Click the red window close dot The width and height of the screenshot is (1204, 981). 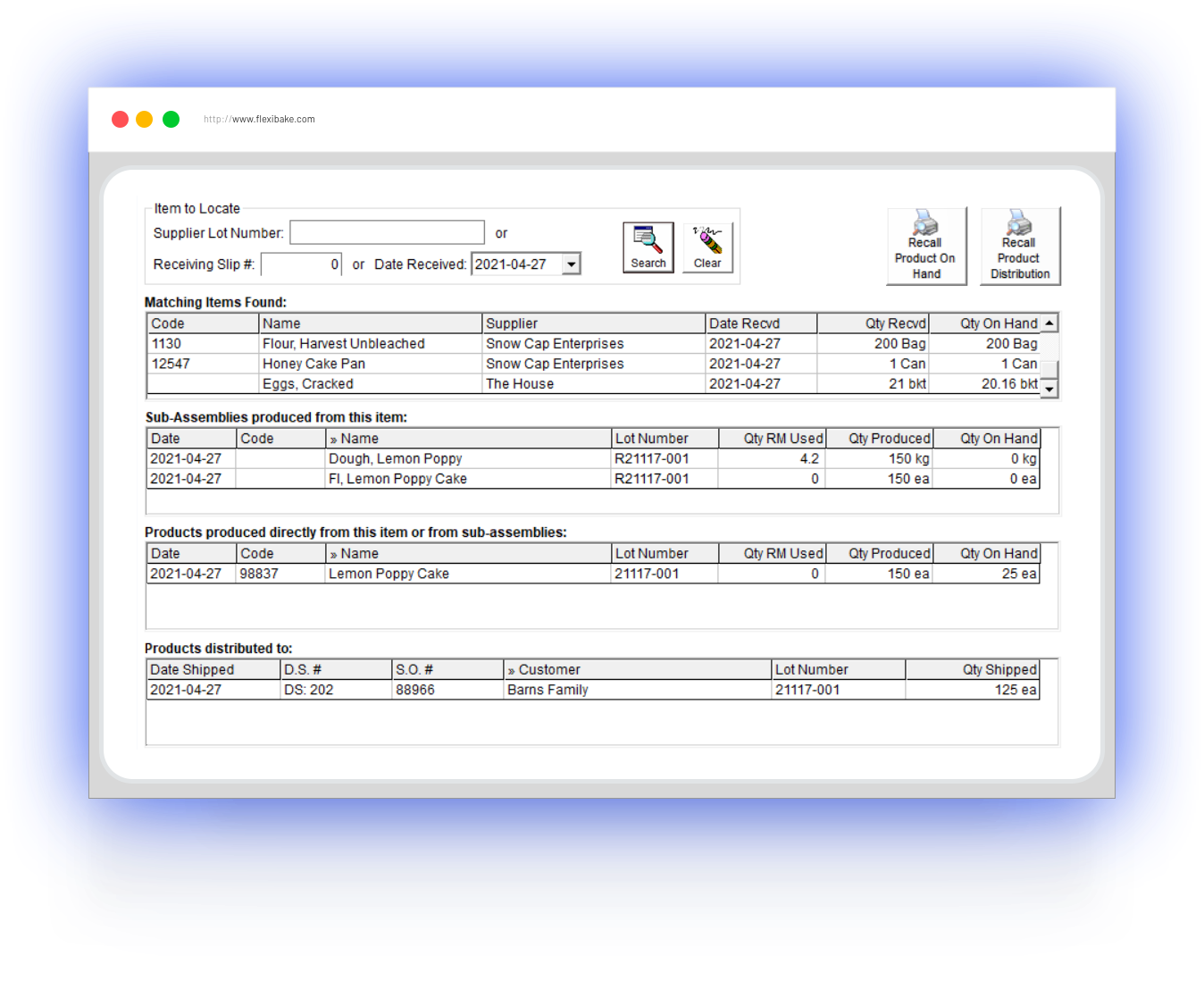[120, 119]
